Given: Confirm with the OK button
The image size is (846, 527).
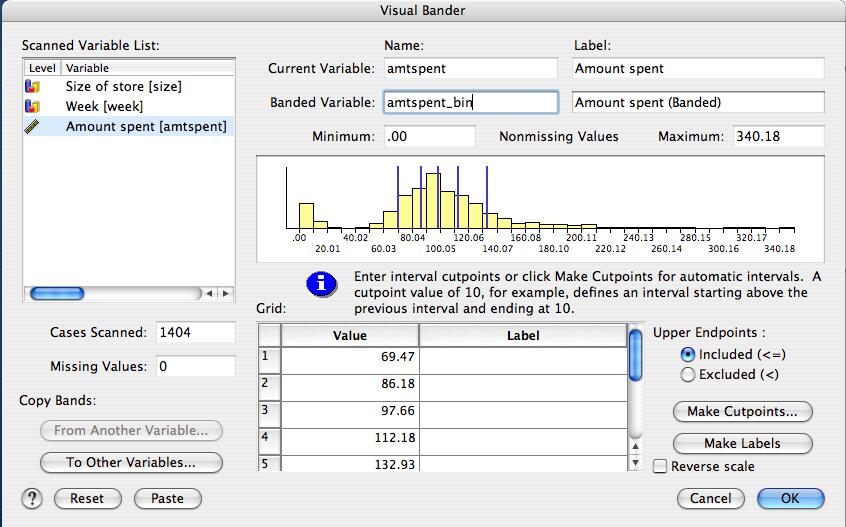Looking at the screenshot, I should (x=790, y=498).
